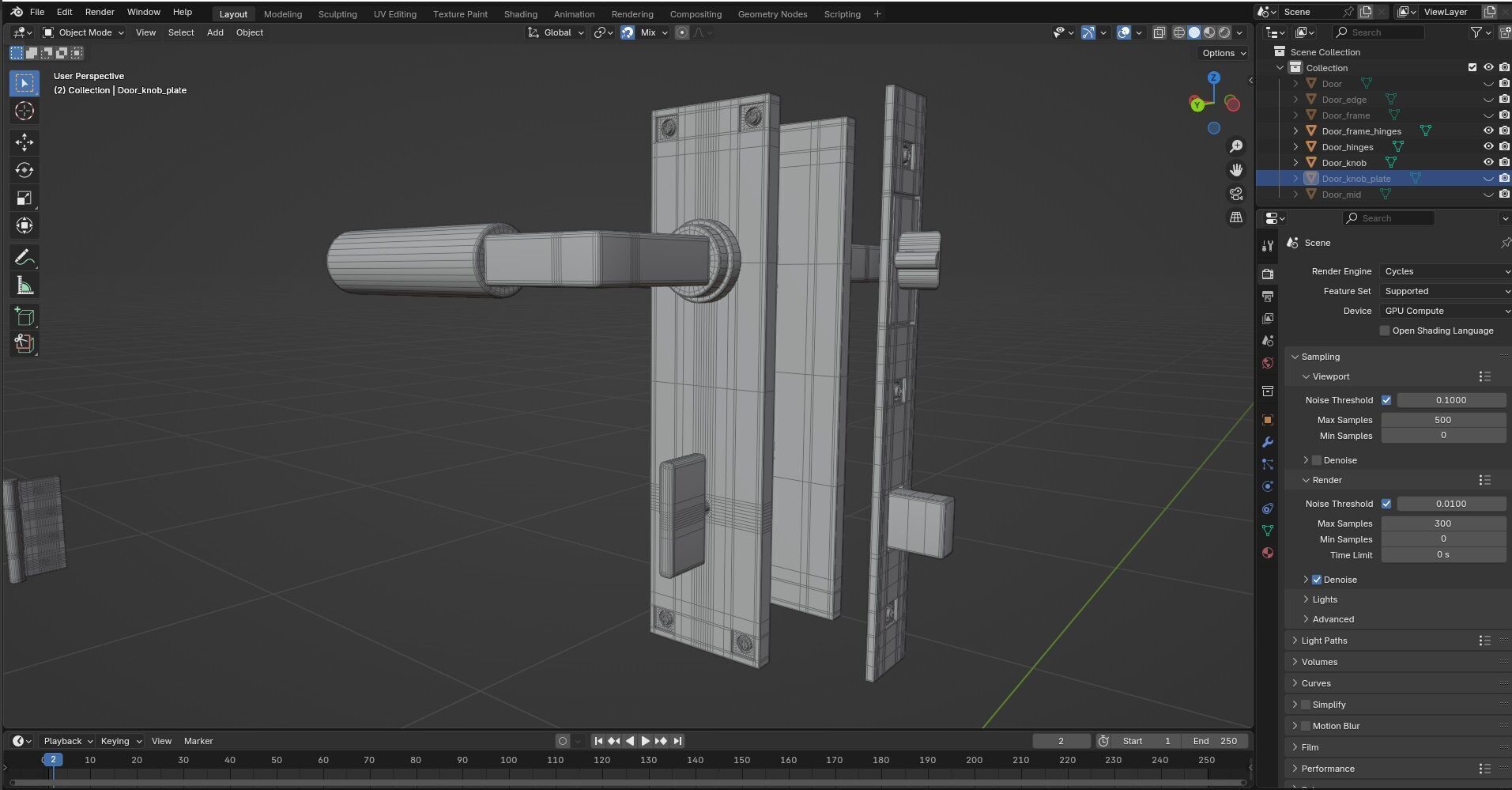This screenshot has width=1512, height=790.
Task: Click the Z axis on navigation gizmo
Action: point(1213,77)
